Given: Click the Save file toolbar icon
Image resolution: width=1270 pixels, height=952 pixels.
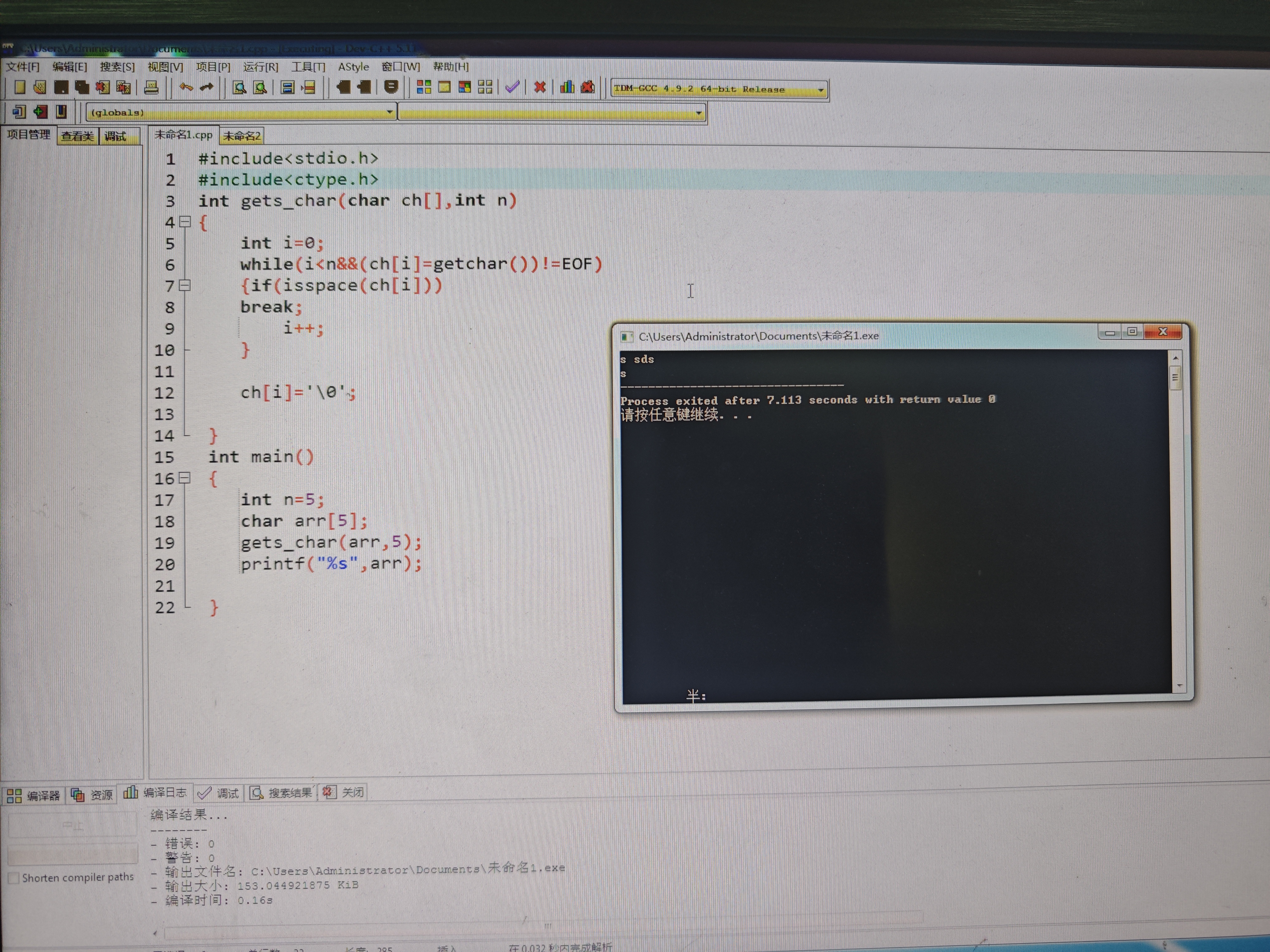Looking at the screenshot, I should click(x=61, y=87).
